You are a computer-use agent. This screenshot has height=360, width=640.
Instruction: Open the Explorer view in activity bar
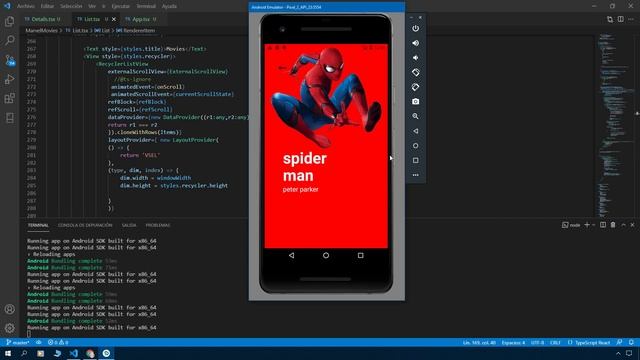[9, 21]
